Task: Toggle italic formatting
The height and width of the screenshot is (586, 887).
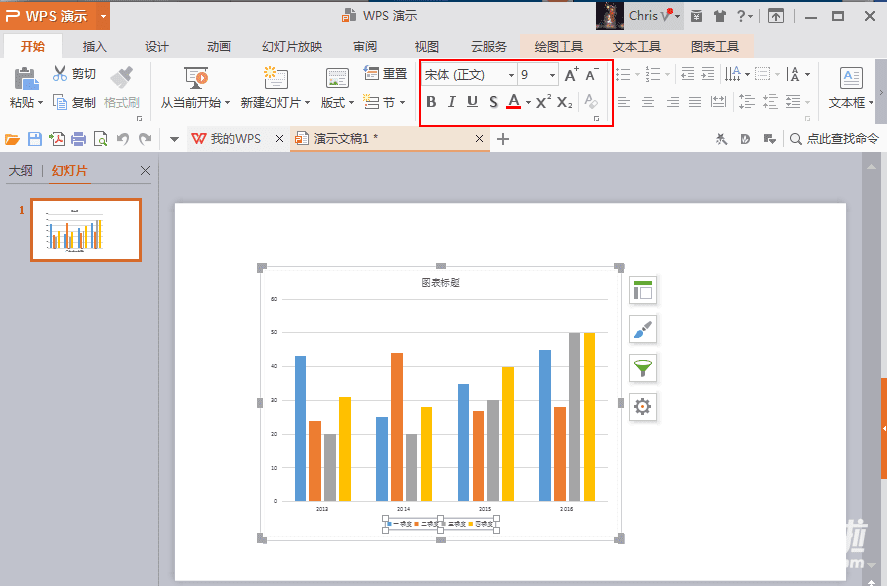Action: (x=451, y=101)
